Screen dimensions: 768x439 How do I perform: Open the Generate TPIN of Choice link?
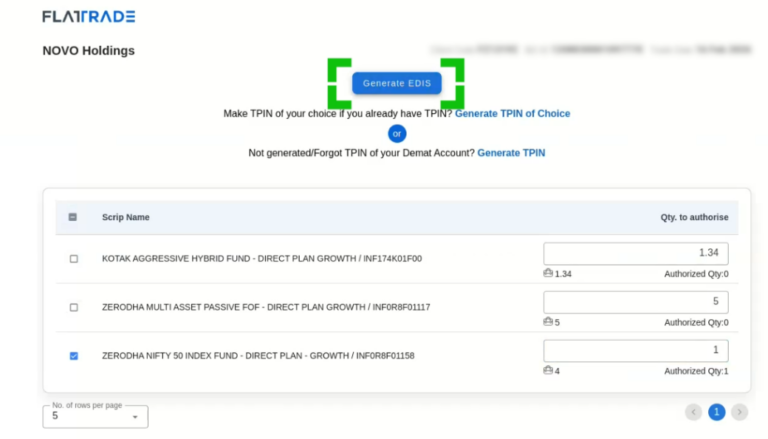point(512,114)
